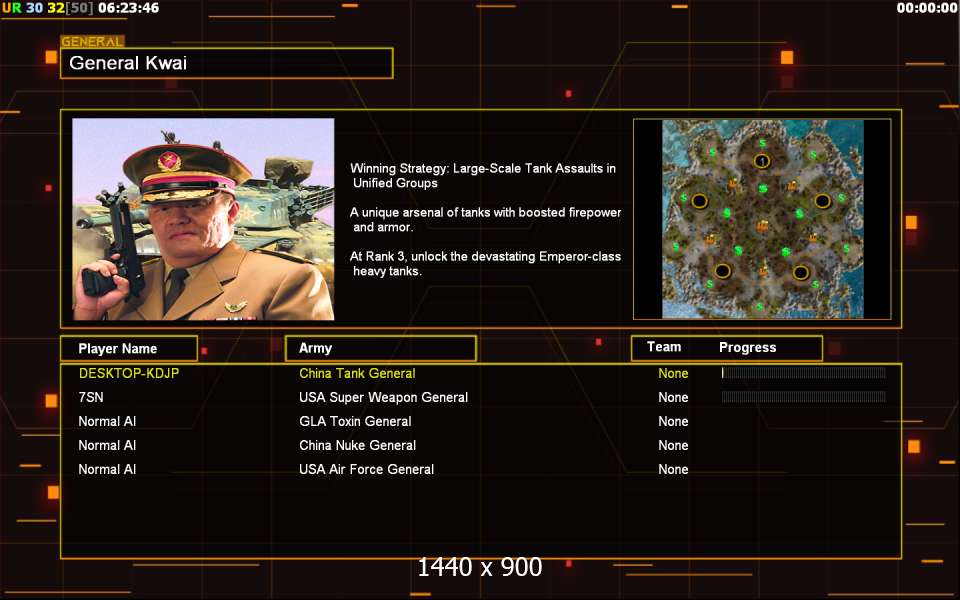The height and width of the screenshot is (600, 960).
Task: Select start position 1 marker on map
Action: coord(762,162)
